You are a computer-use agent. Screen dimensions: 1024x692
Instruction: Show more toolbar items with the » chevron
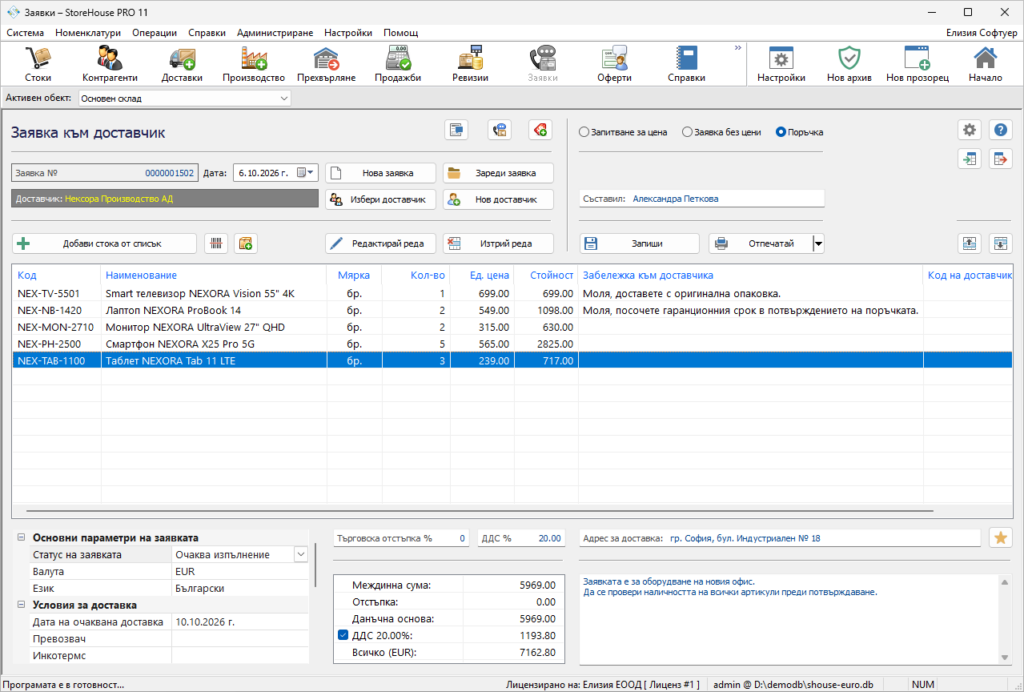coord(738,48)
